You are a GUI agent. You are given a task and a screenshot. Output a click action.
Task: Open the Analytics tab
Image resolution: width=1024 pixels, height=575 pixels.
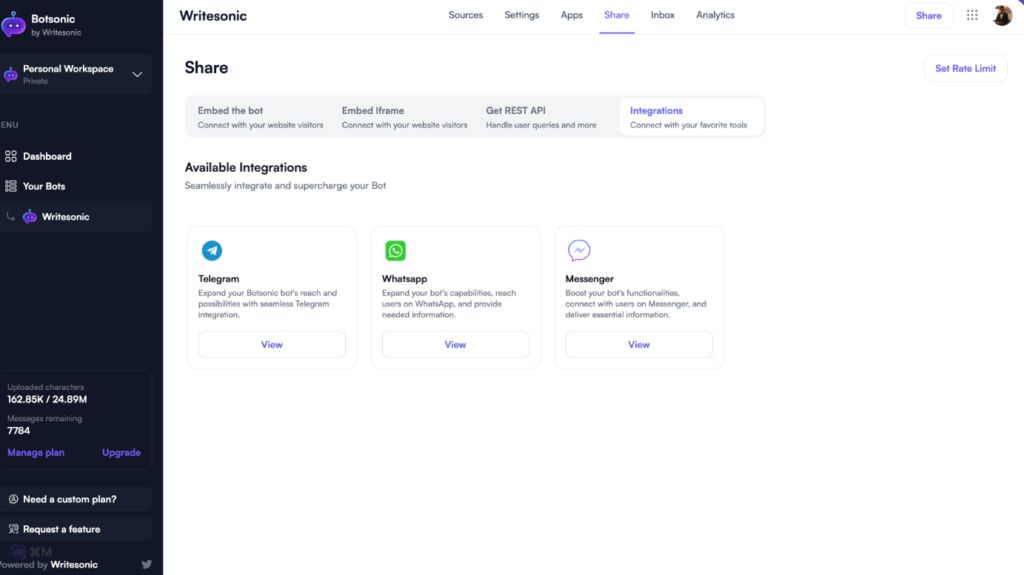tap(715, 15)
